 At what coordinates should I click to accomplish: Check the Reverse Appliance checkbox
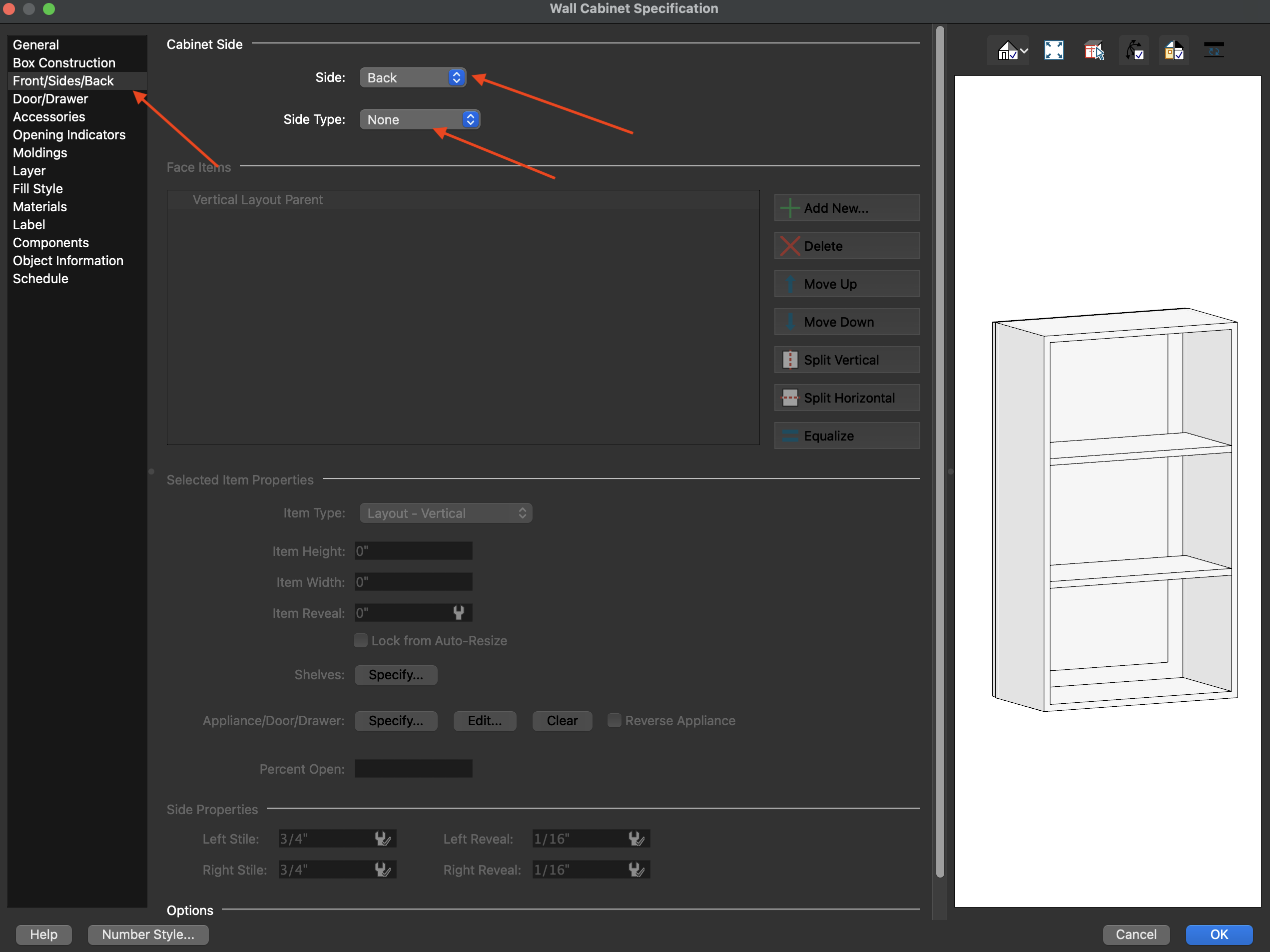pos(615,720)
